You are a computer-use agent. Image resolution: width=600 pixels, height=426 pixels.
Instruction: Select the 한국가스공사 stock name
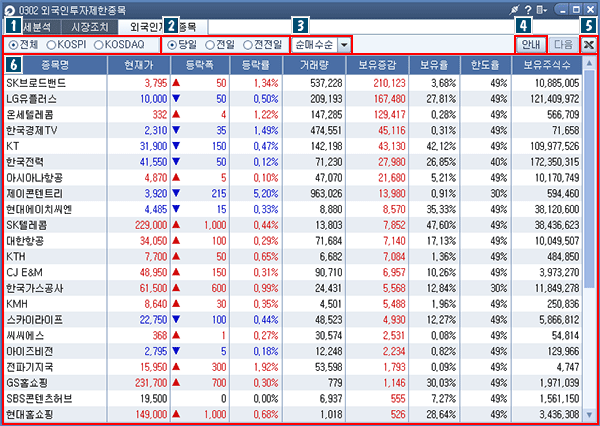[34, 288]
